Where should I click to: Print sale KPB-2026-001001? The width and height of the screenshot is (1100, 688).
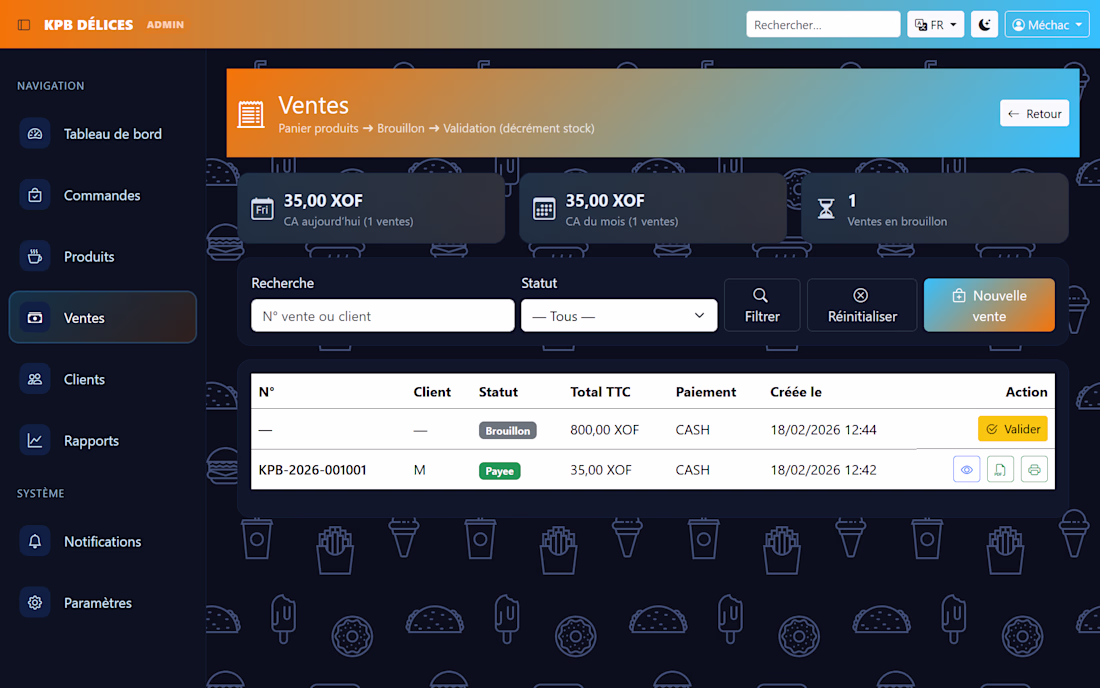1033,469
